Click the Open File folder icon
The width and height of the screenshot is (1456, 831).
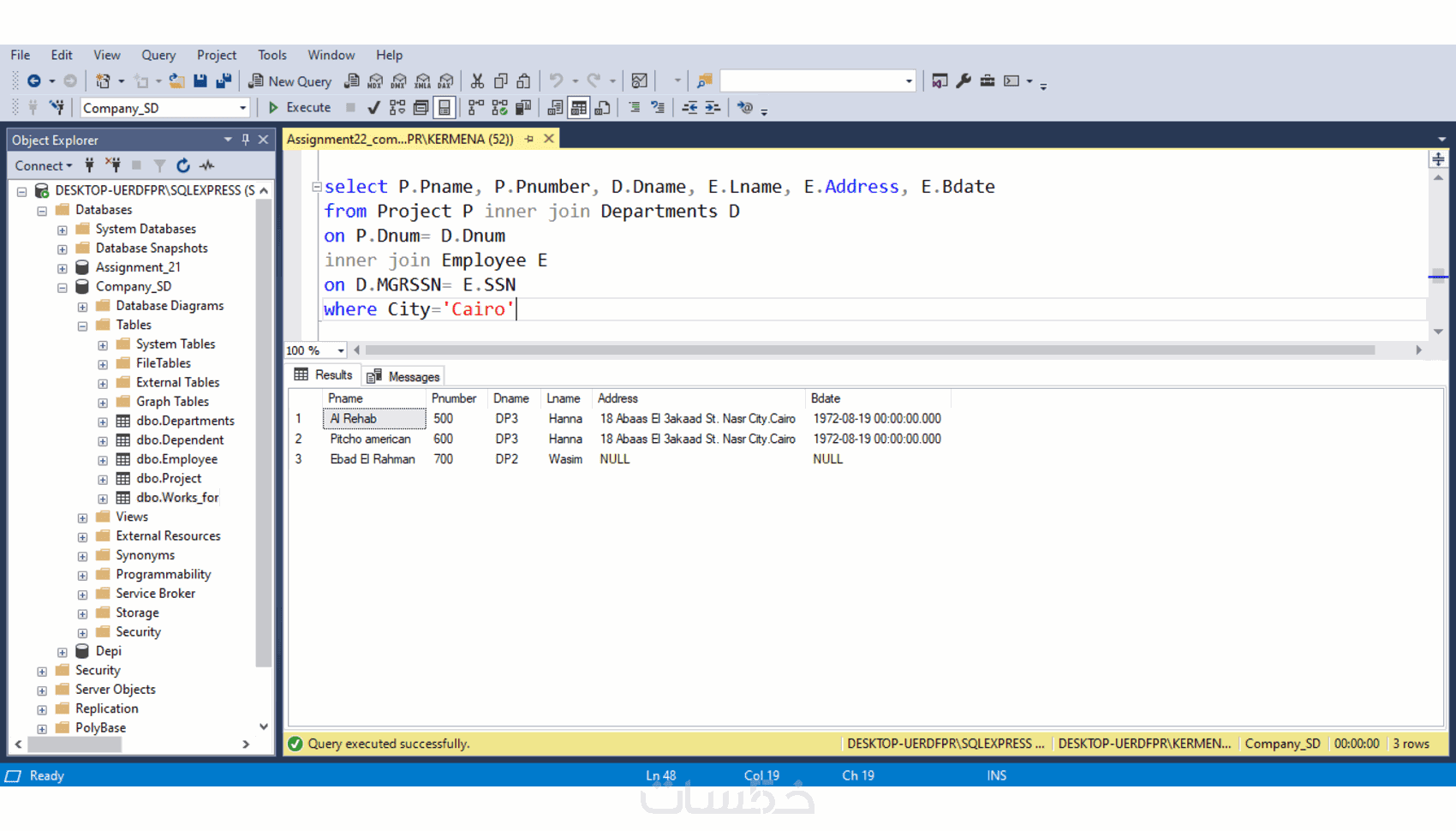[176, 81]
